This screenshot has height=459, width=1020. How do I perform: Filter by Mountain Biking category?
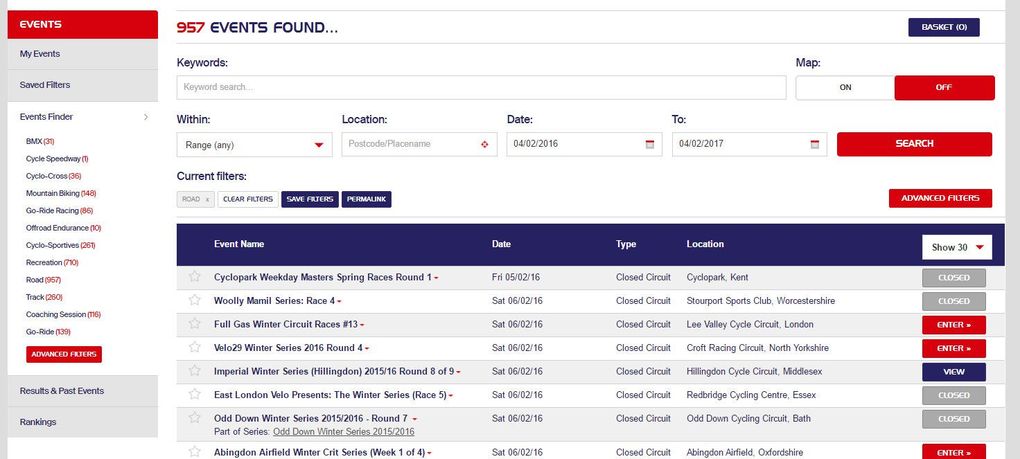(x=61, y=193)
